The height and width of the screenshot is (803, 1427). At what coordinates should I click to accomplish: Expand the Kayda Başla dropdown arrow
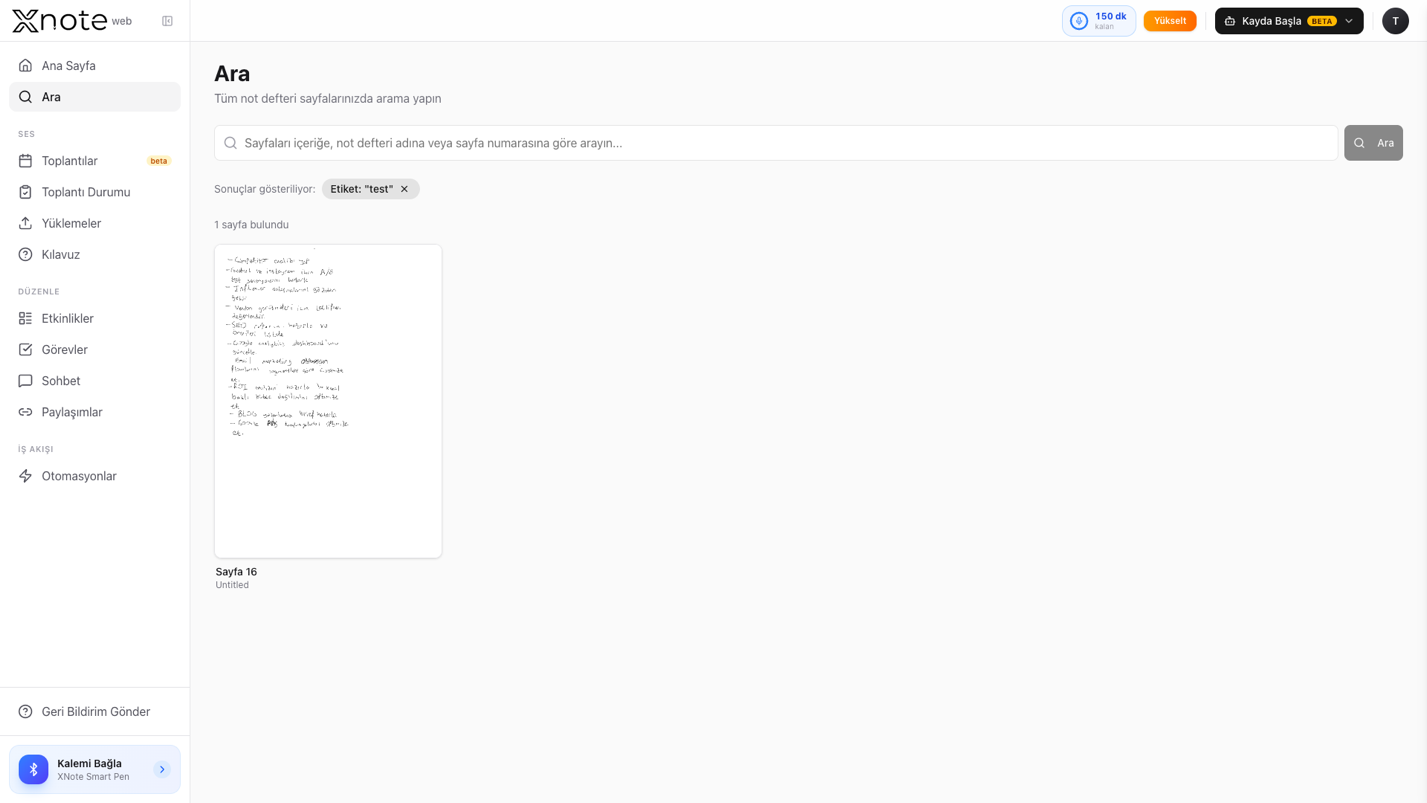click(x=1349, y=21)
